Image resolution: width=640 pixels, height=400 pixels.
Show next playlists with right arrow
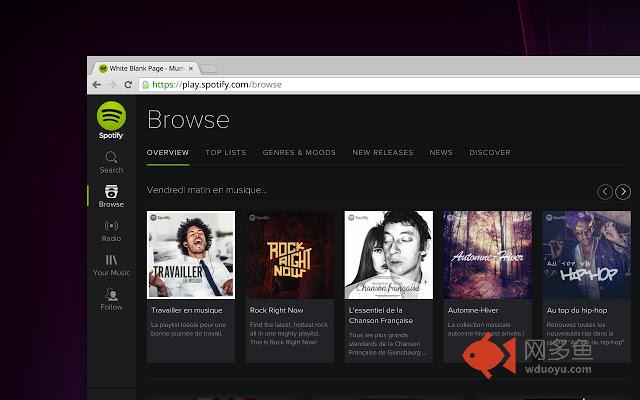[623, 191]
